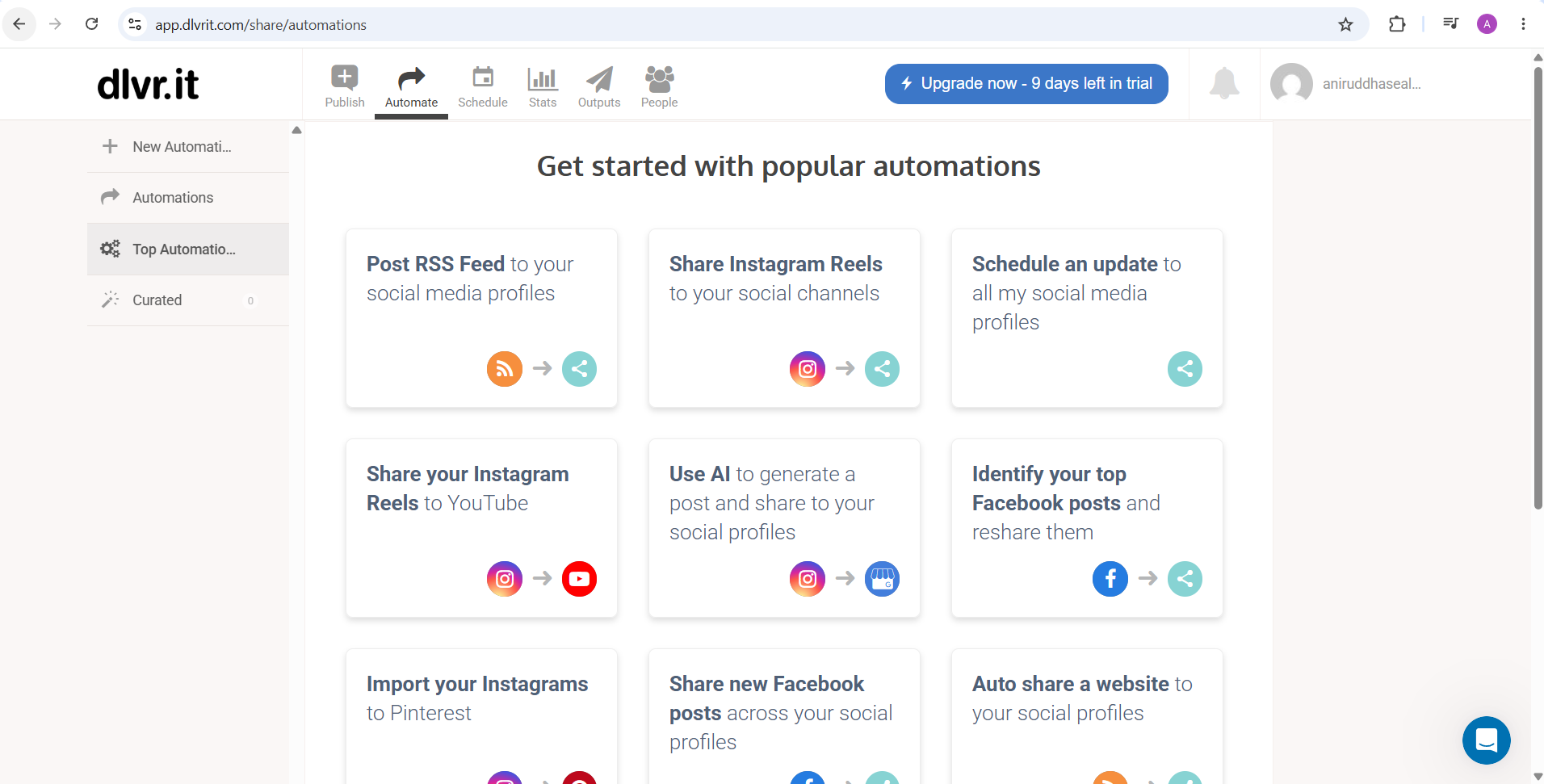The height and width of the screenshot is (784, 1544).
Task: Click share icon on Post RSS Feed card
Action: pos(580,369)
